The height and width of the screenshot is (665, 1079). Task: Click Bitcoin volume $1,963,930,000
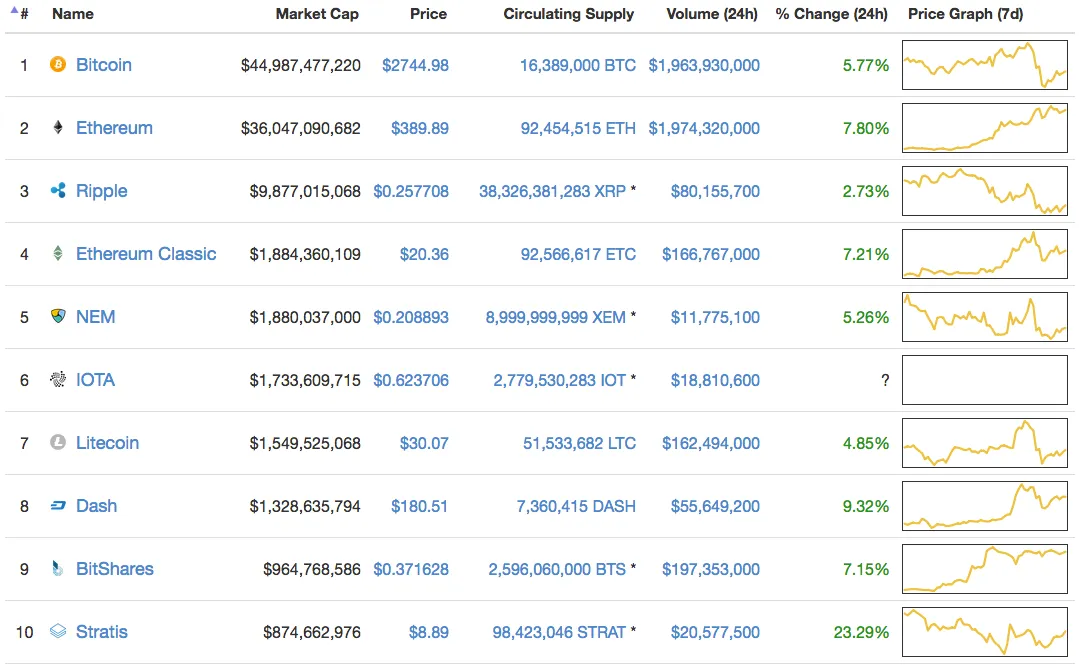pyautogui.click(x=704, y=65)
